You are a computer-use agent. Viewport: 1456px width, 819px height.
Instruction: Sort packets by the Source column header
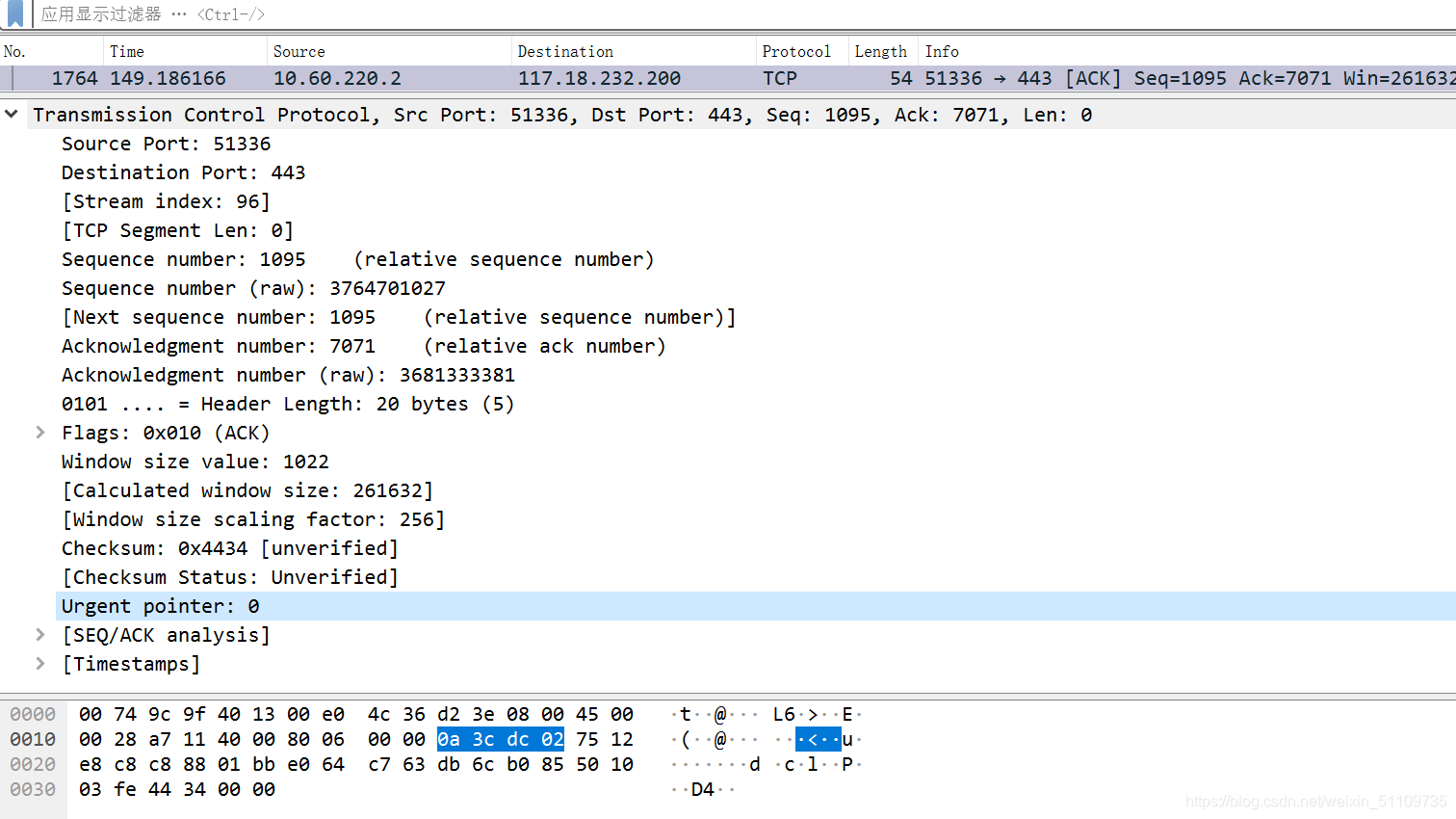pyautogui.click(x=389, y=52)
